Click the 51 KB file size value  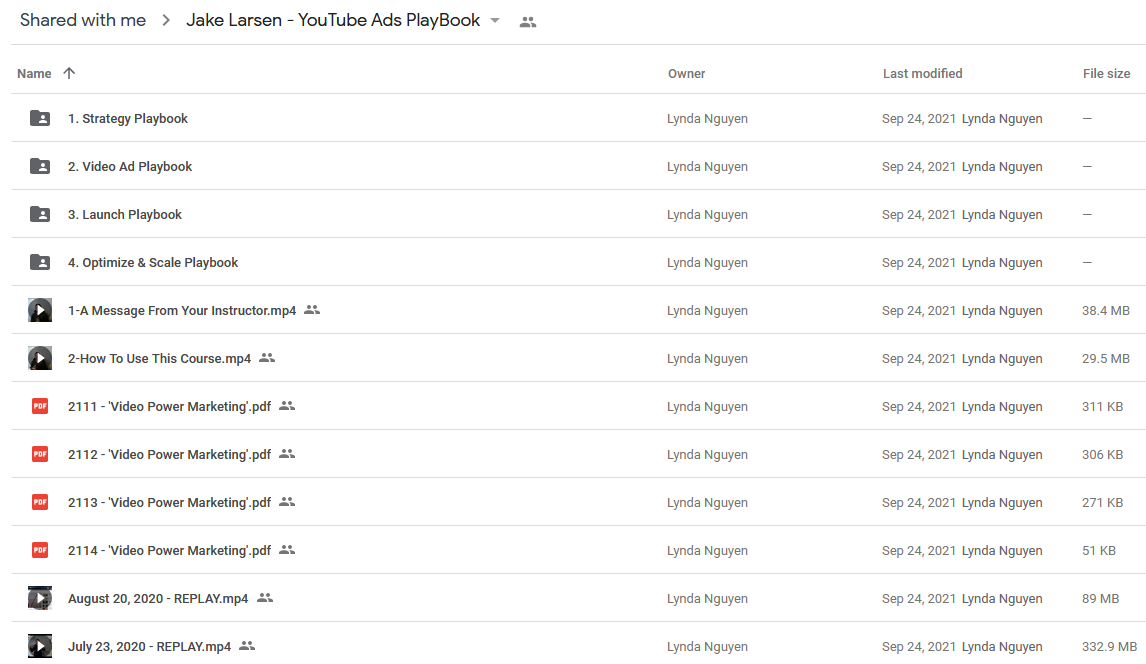[1098, 551]
